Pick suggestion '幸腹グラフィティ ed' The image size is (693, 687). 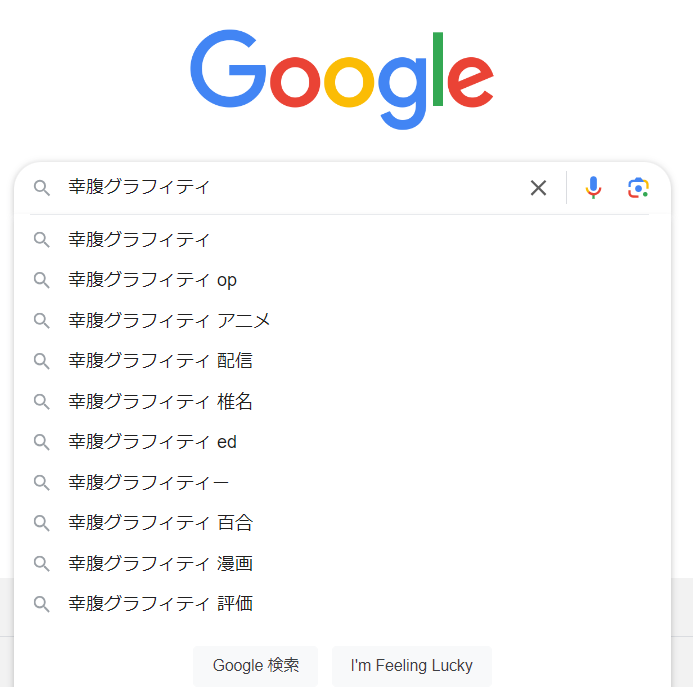tap(152, 442)
